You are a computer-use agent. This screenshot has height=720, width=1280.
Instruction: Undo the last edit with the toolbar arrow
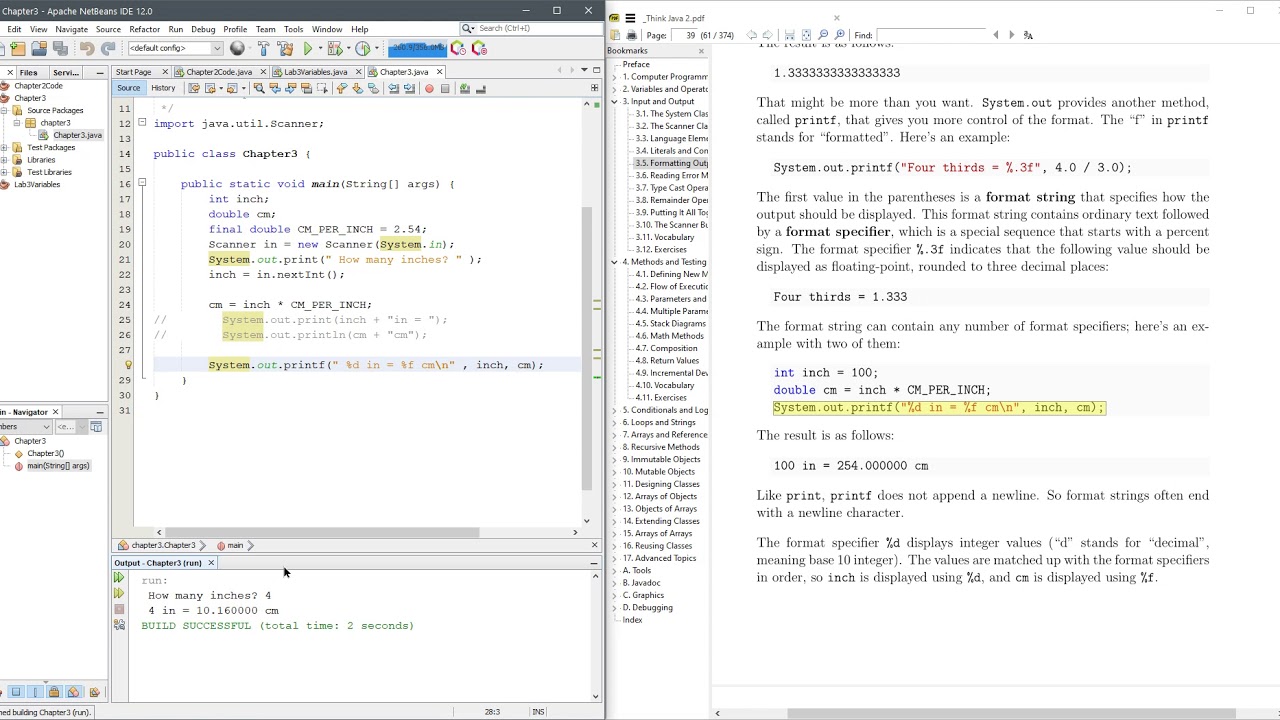click(87, 48)
